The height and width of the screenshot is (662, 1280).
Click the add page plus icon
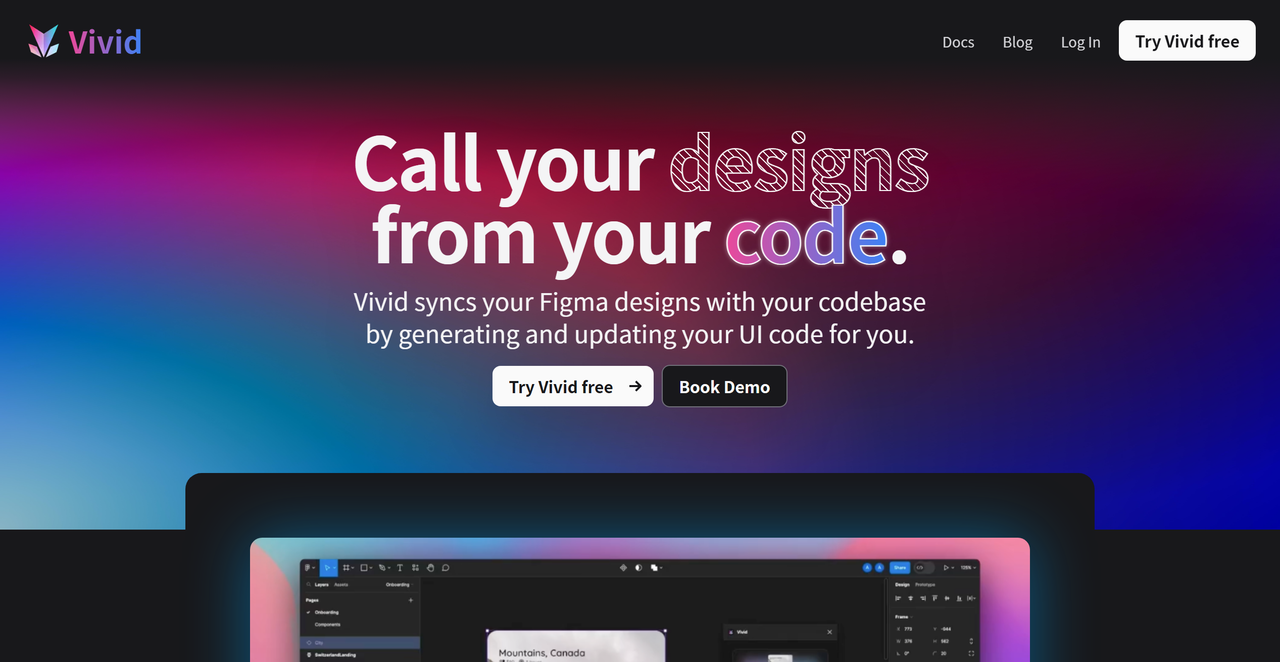point(411,600)
